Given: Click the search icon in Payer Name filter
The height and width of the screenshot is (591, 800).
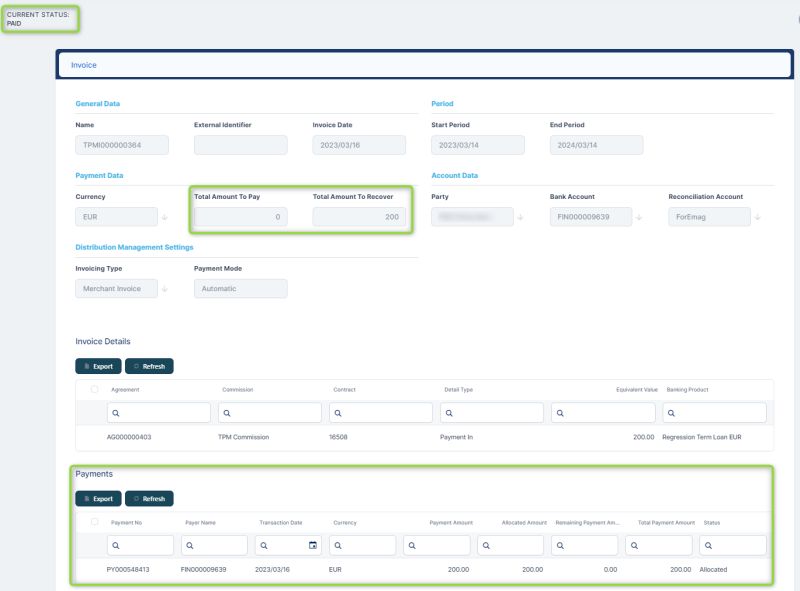Looking at the screenshot, I should click(x=190, y=545).
